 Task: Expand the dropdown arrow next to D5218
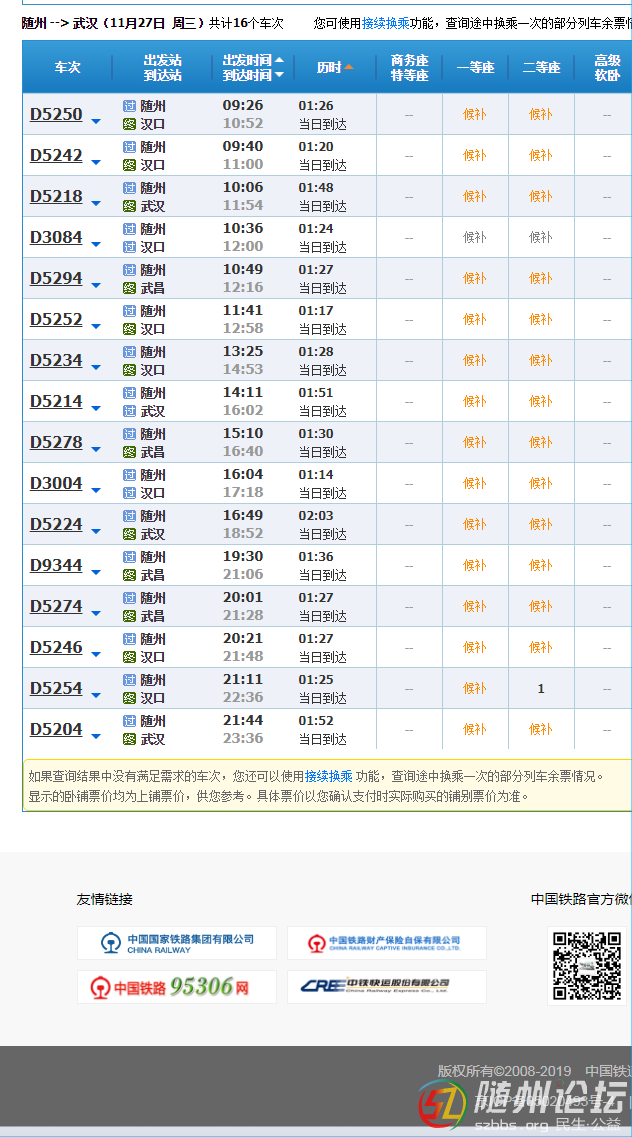97,204
